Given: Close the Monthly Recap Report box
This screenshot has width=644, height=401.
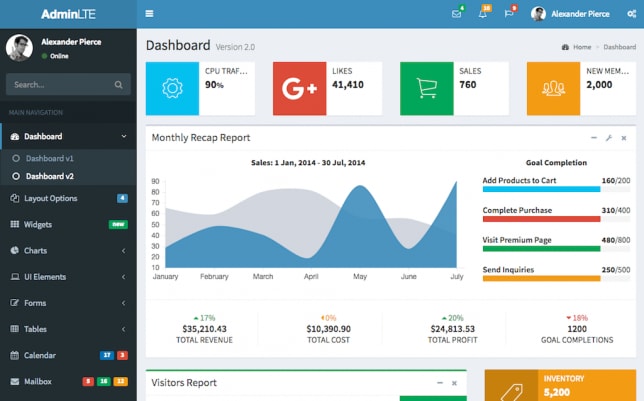Looking at the screenshot, I should coord(624,138).
